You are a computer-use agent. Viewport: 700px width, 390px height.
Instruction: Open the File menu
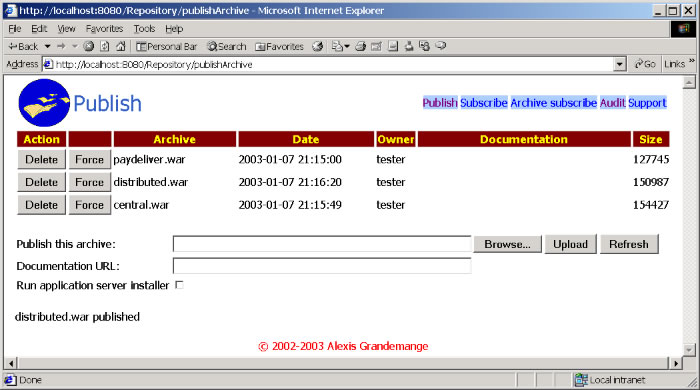coord(15,29)
